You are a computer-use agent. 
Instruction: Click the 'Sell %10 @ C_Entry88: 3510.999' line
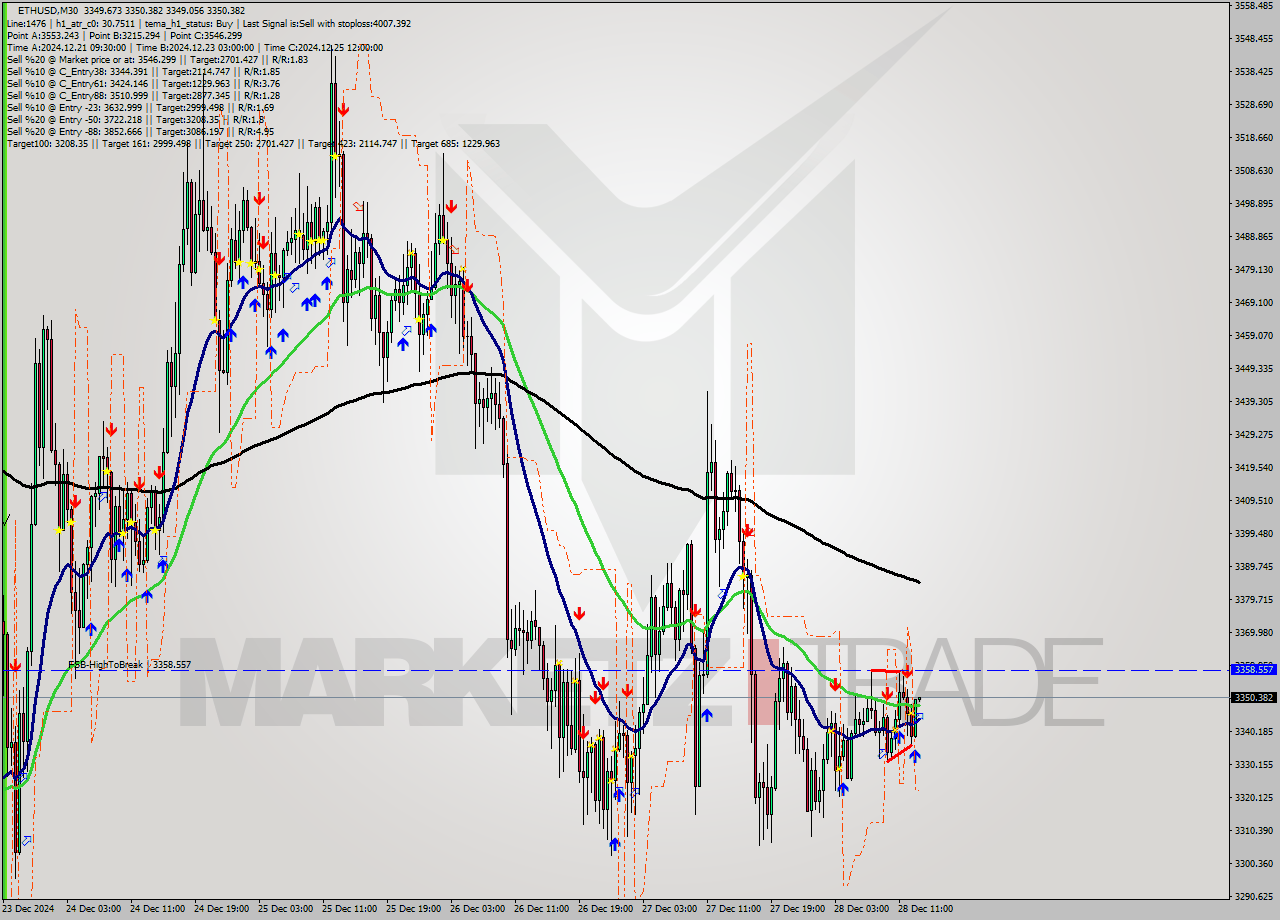(143, 95)
